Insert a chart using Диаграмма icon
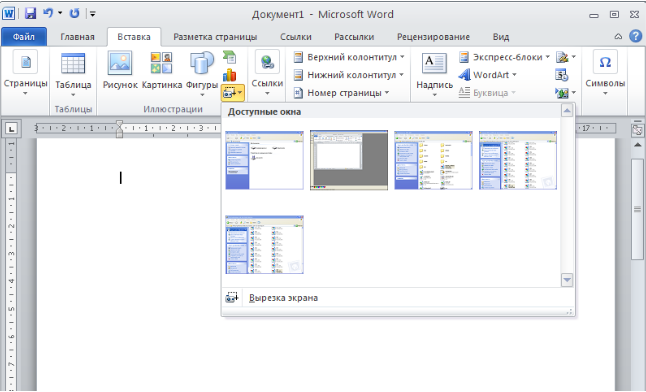The image size is (646, 392). pos(229,75)
